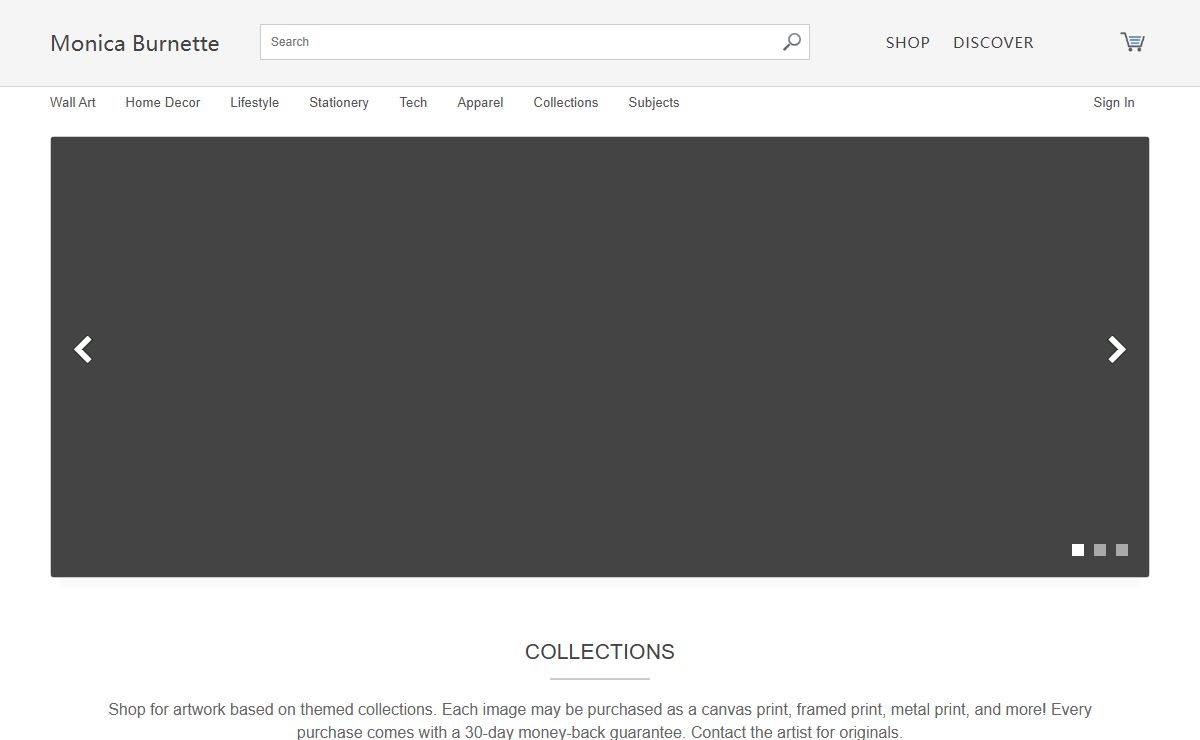Open the Home Decor menu
This screenshot has height=740, width=1200.
163,102
